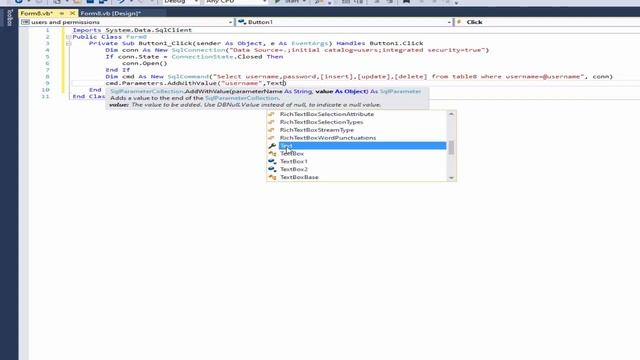Click the cmd.Parameters.AddWithValue code line
This screenshot has height=360, width=640.
pyautogui.click(x=196, y=83)
